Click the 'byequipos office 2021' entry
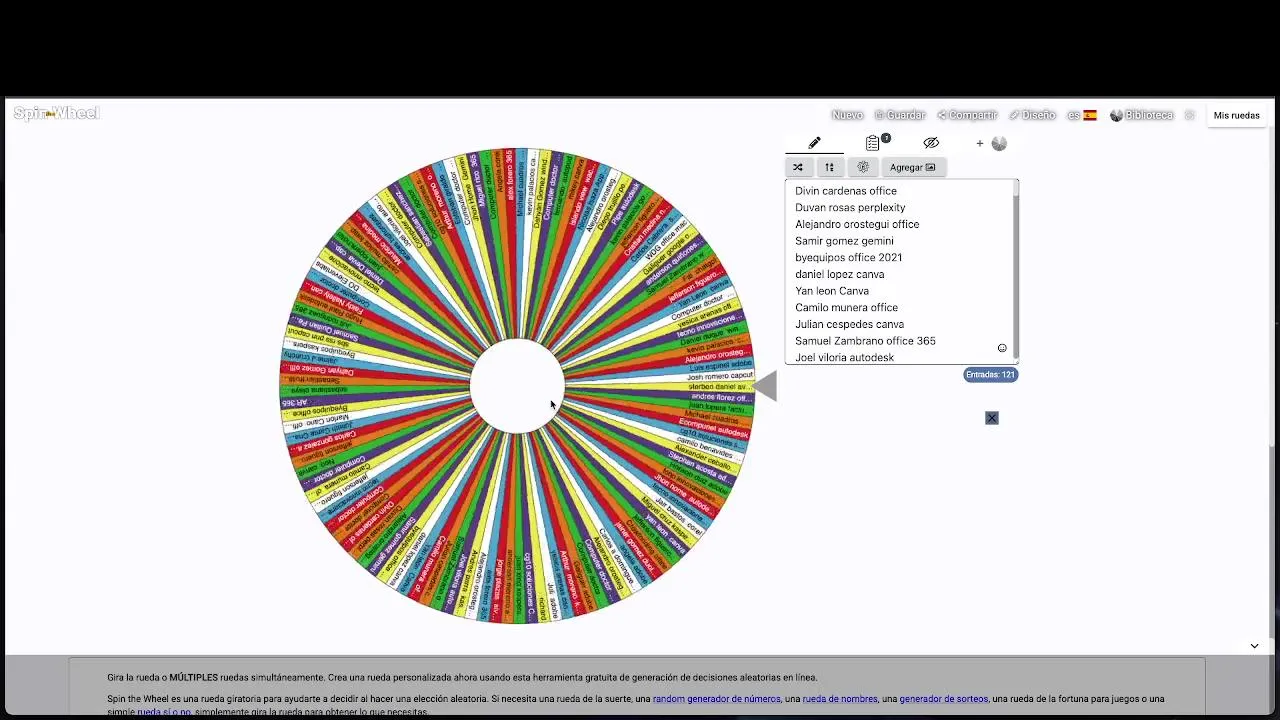 [849, 258]
